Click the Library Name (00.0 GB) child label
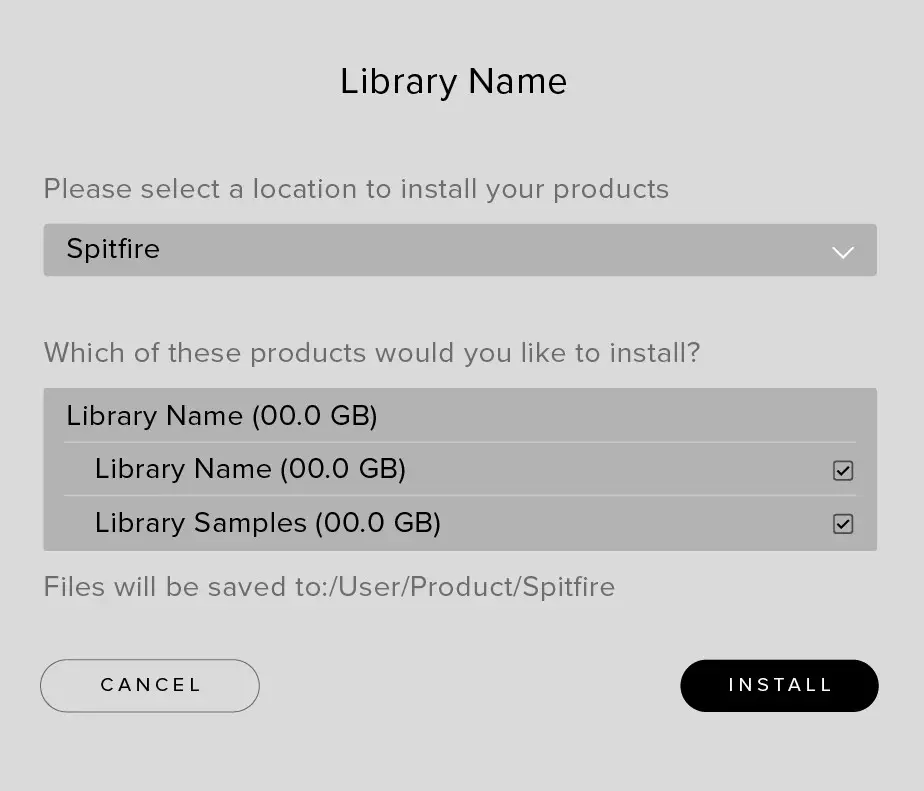This screenshot has height=791, width=924. tap(248, 469)
